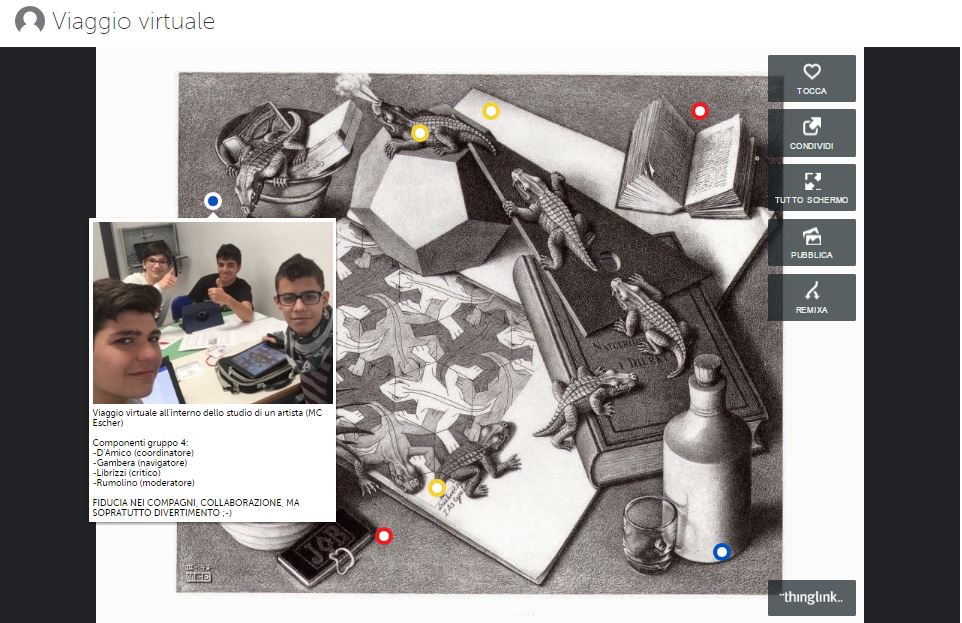
Task: Click the blue hotspot at the bottle base
Action: 722,552
